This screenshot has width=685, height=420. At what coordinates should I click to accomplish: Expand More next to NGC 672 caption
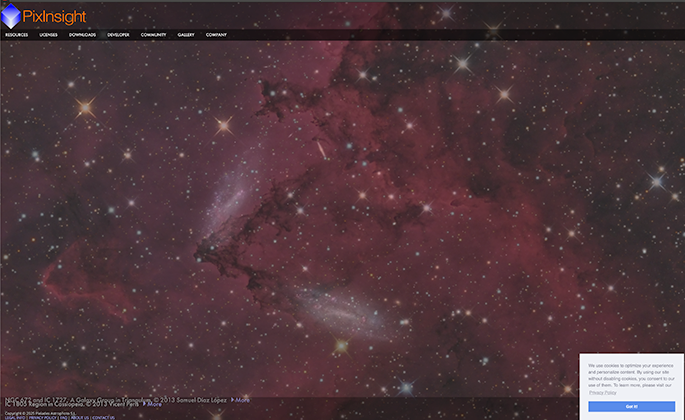241,399
